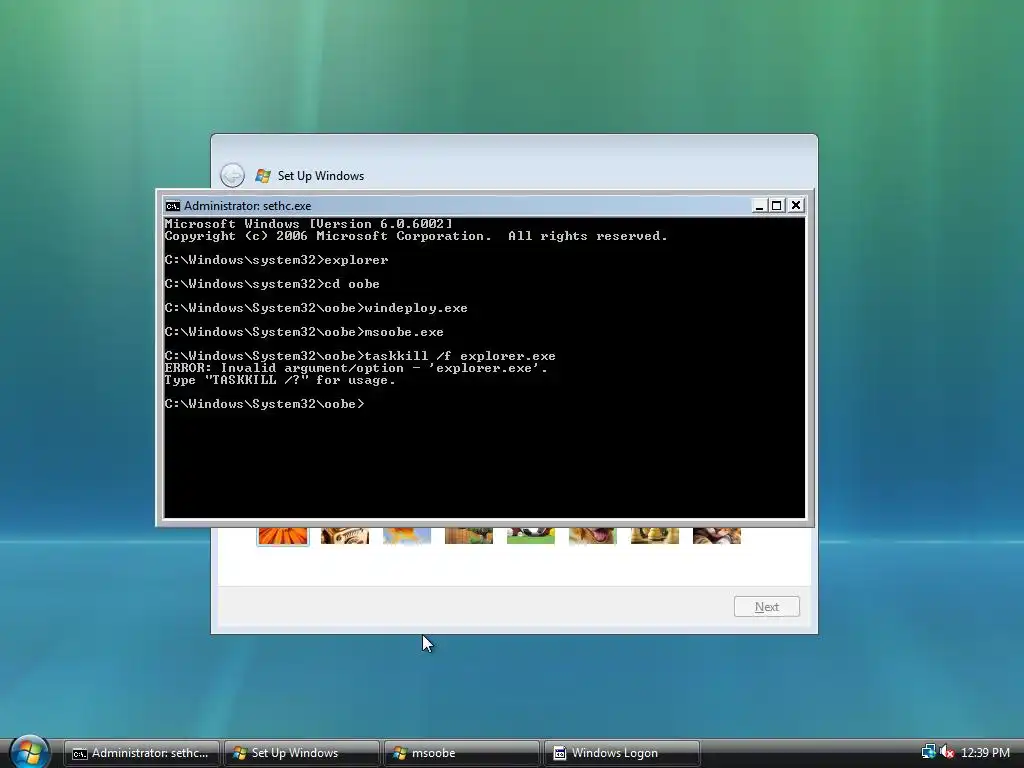Click the 12:39 PM clock
The image size is (1024, 768).
(x=985, y=753)
